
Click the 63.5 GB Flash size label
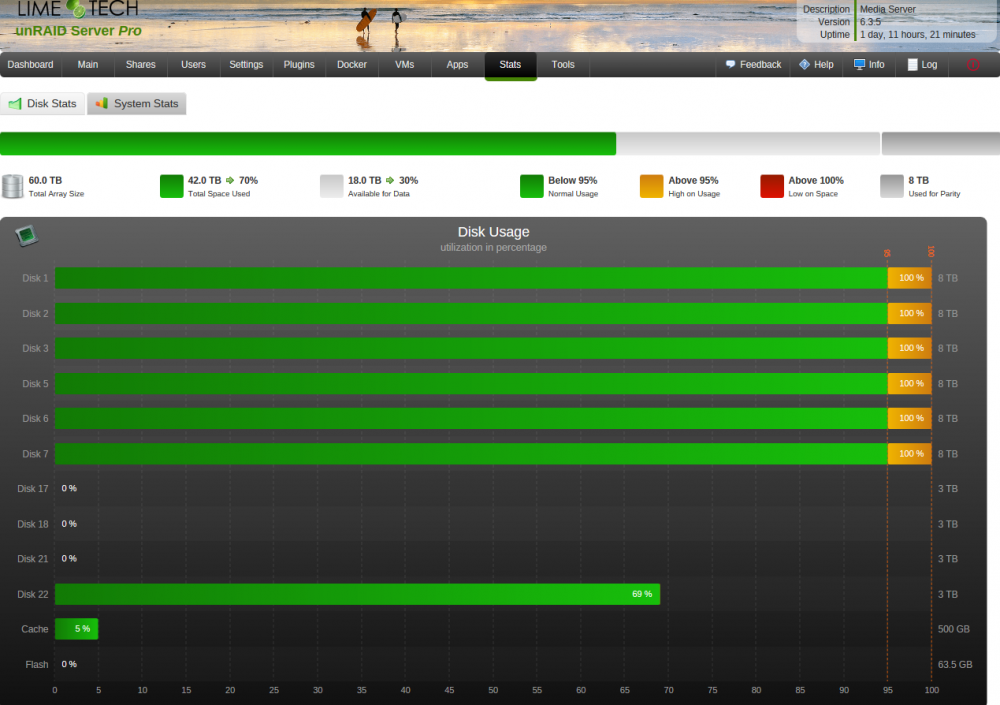click(x=955, y=664)
